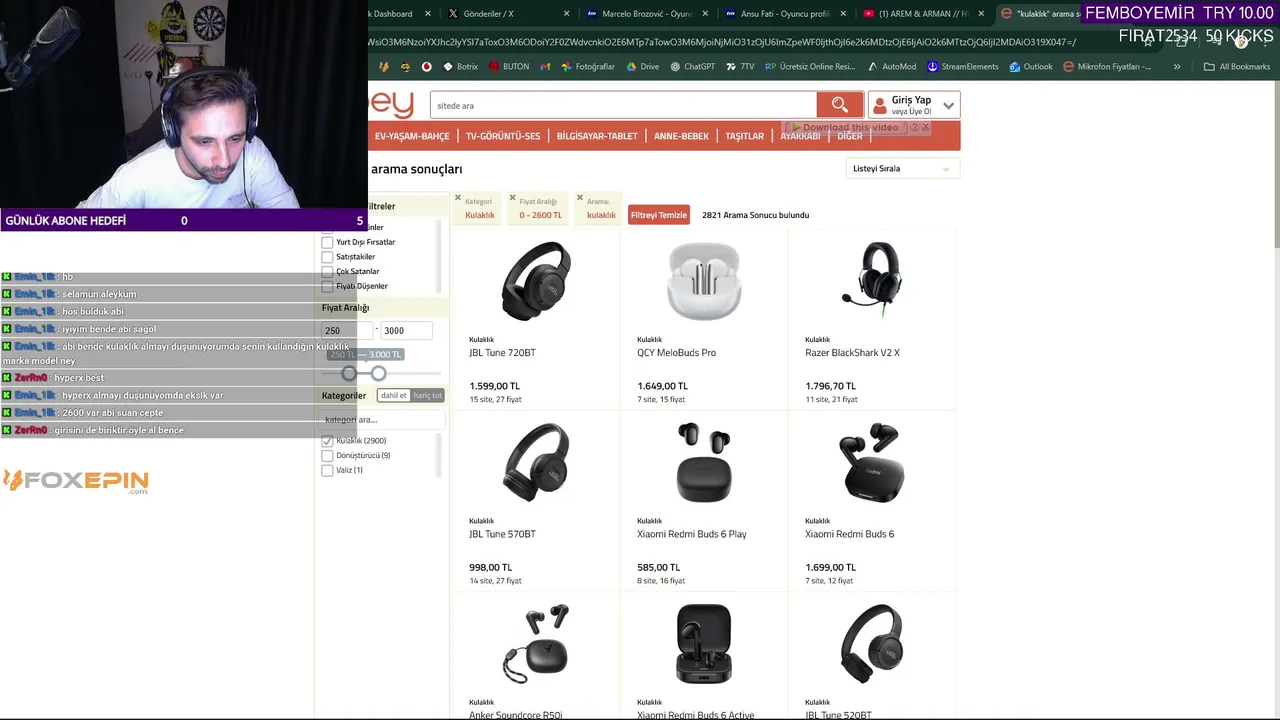Open the Fotoğraflar bookmark

(588, 67)
